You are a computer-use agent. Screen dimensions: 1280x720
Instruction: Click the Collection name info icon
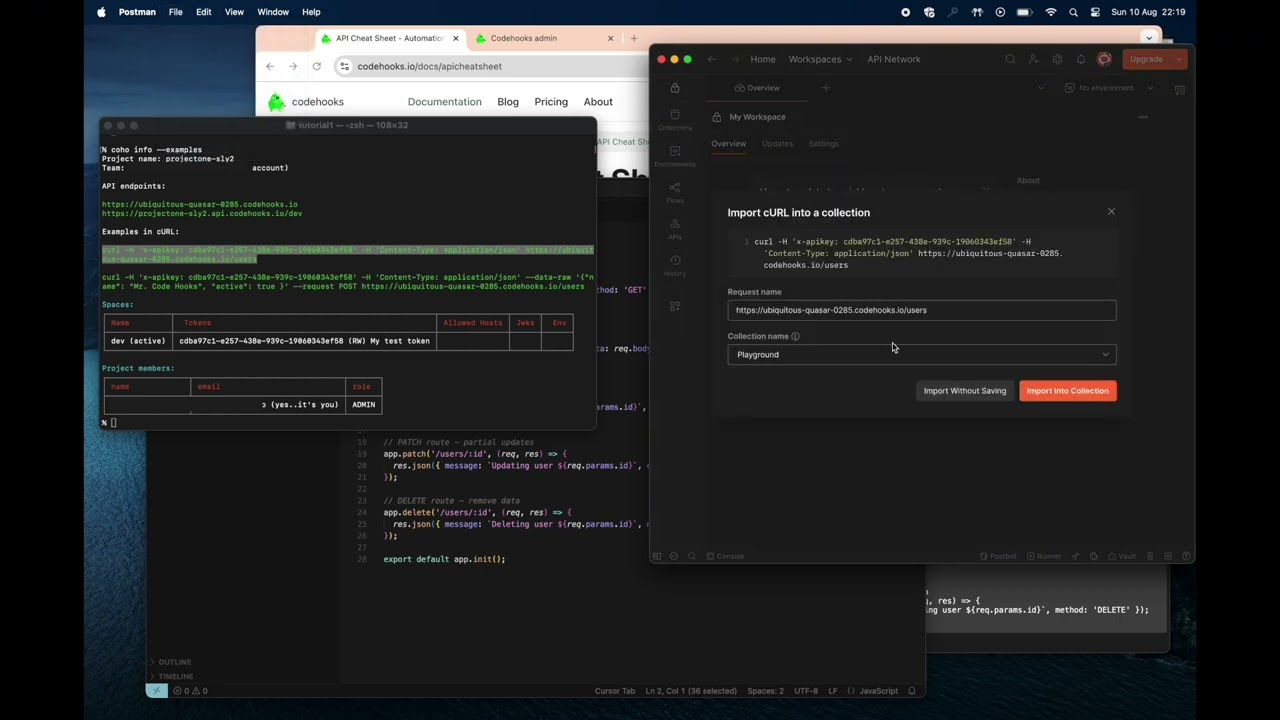coord(795,337)
